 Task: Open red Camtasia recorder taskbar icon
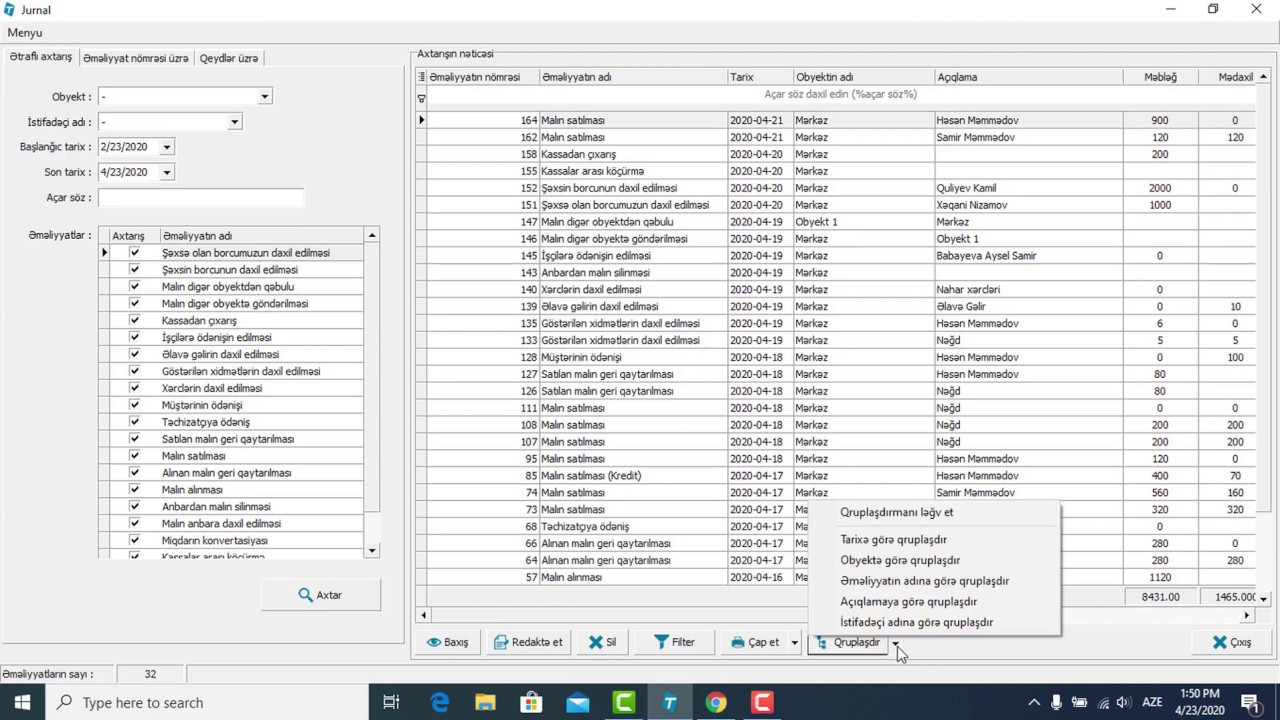point(762,703)
